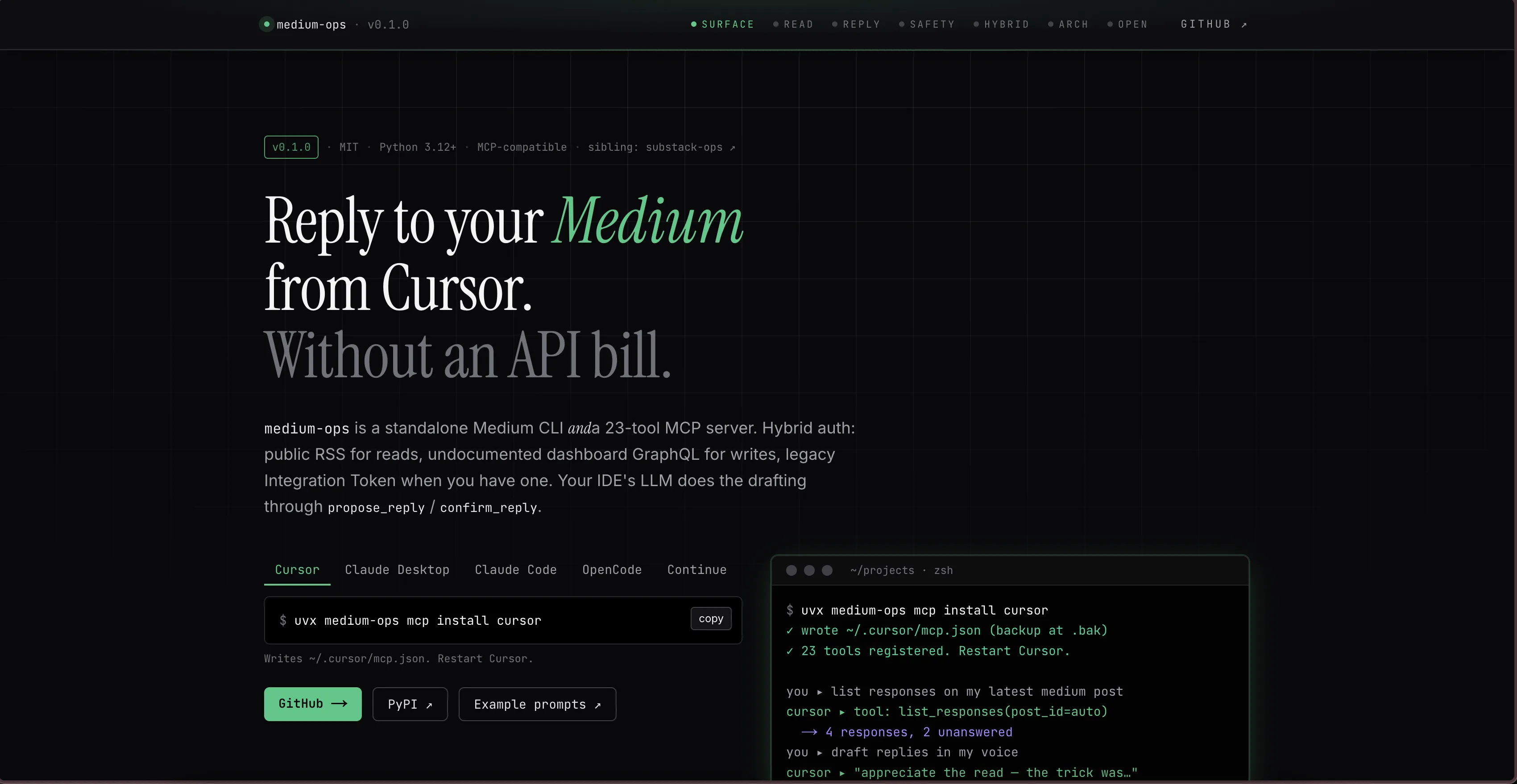
Task: Open the HYBRID nav section
Action: pos(1001,24)
